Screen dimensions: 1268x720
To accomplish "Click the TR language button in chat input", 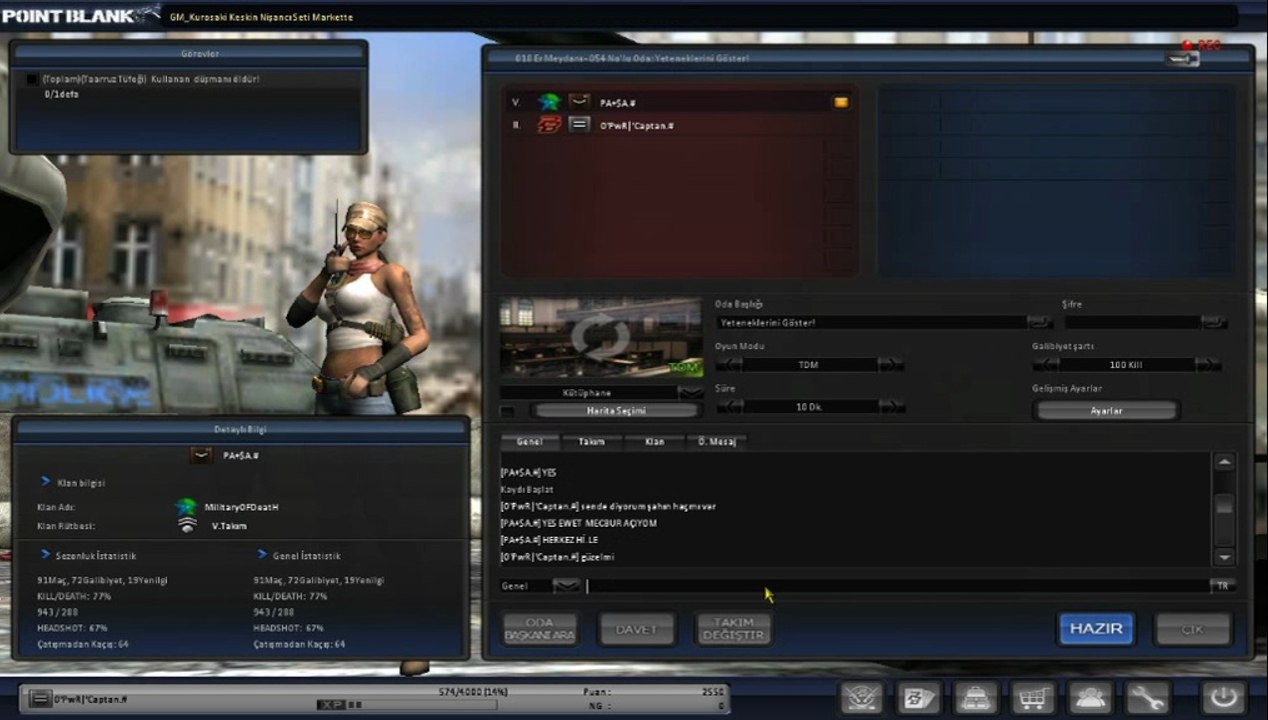I will coord(1222,586).
